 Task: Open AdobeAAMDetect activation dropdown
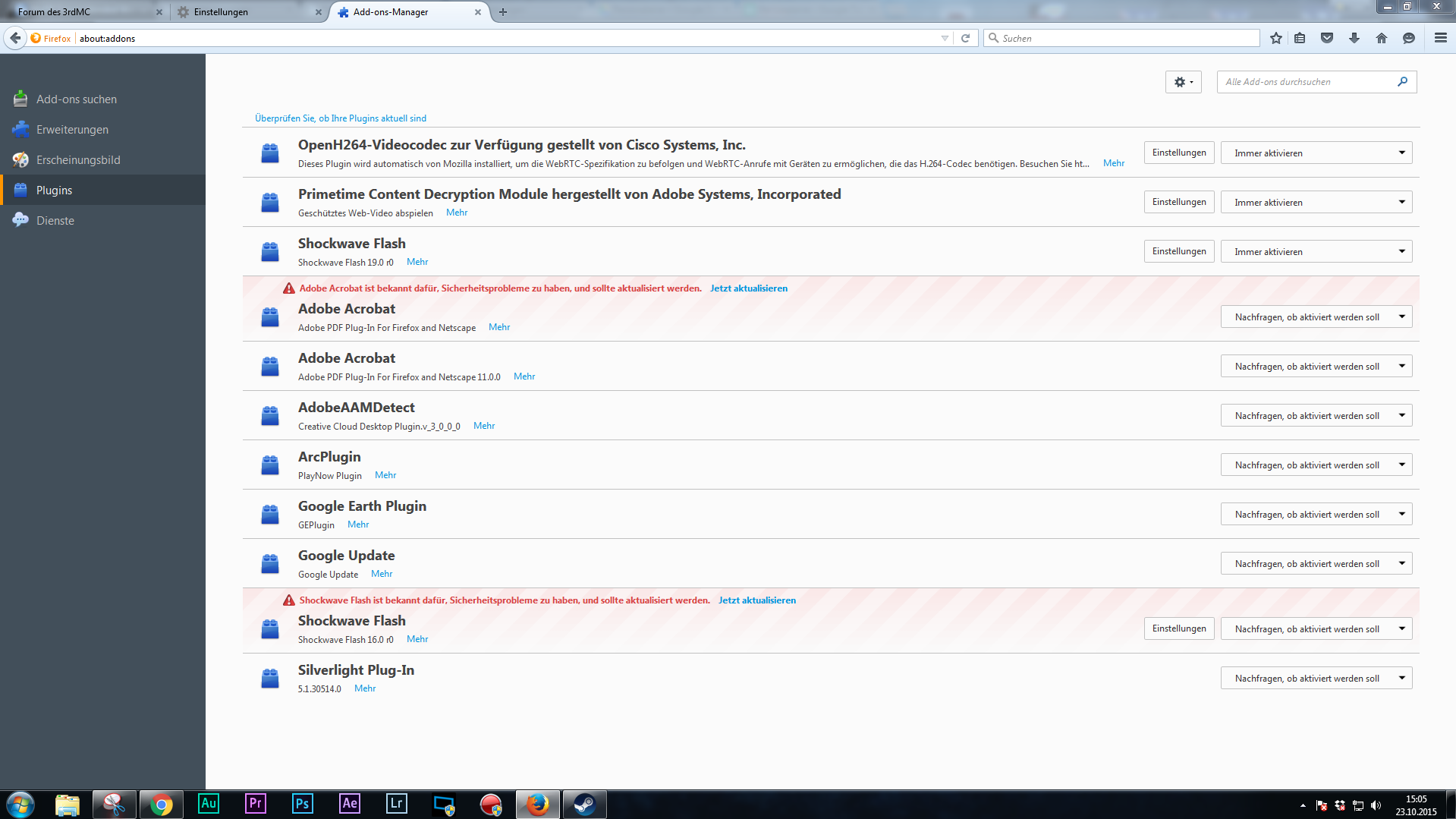tap(1316, 415)
